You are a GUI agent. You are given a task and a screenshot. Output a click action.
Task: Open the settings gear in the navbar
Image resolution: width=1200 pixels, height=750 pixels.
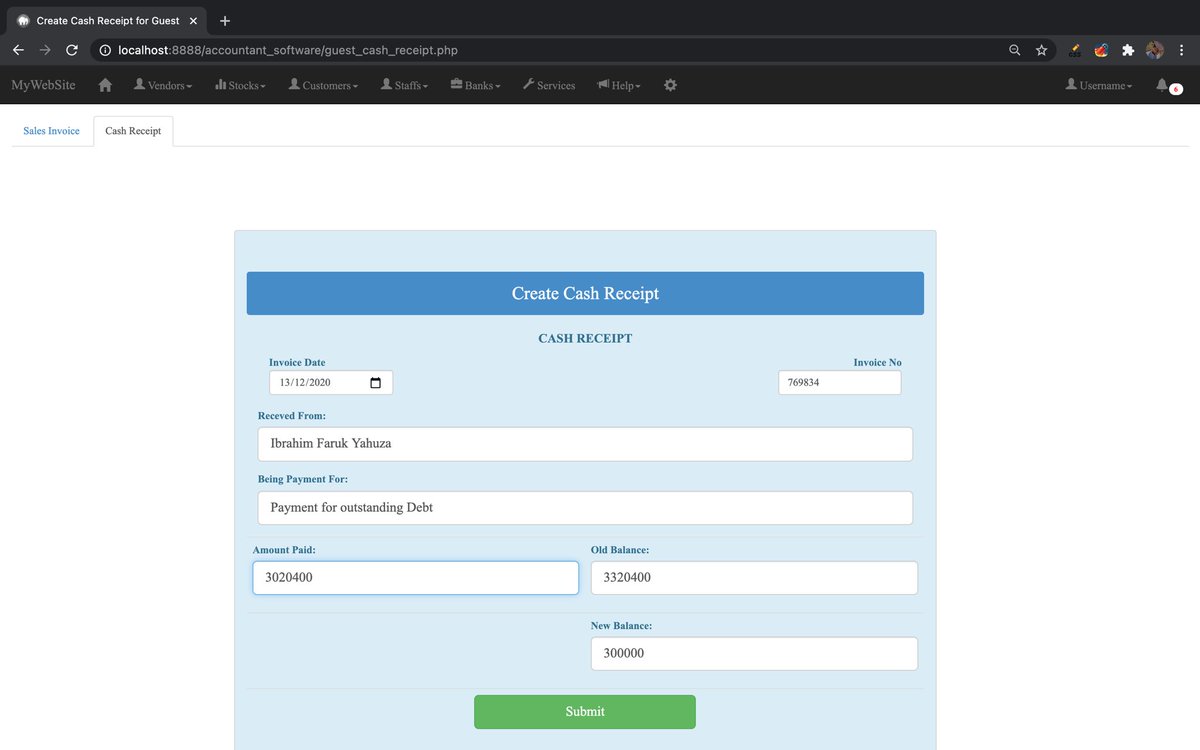point(670,86)
